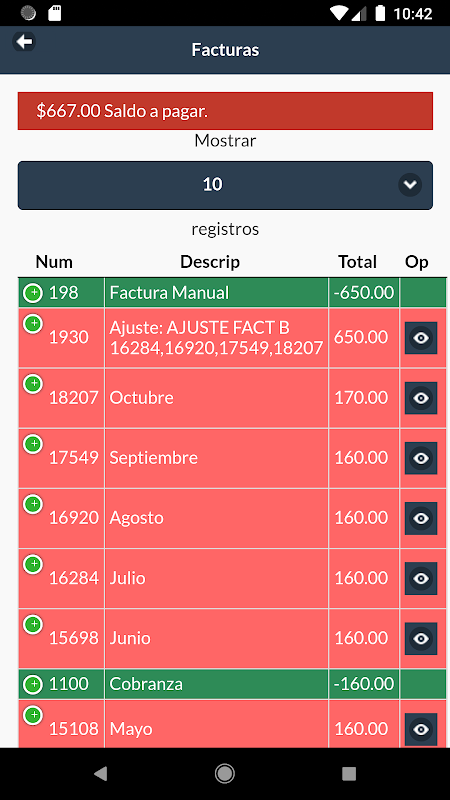Select the Cobranza description cell
Viewport: 450px width, 800px height.
tap(216, 684)
